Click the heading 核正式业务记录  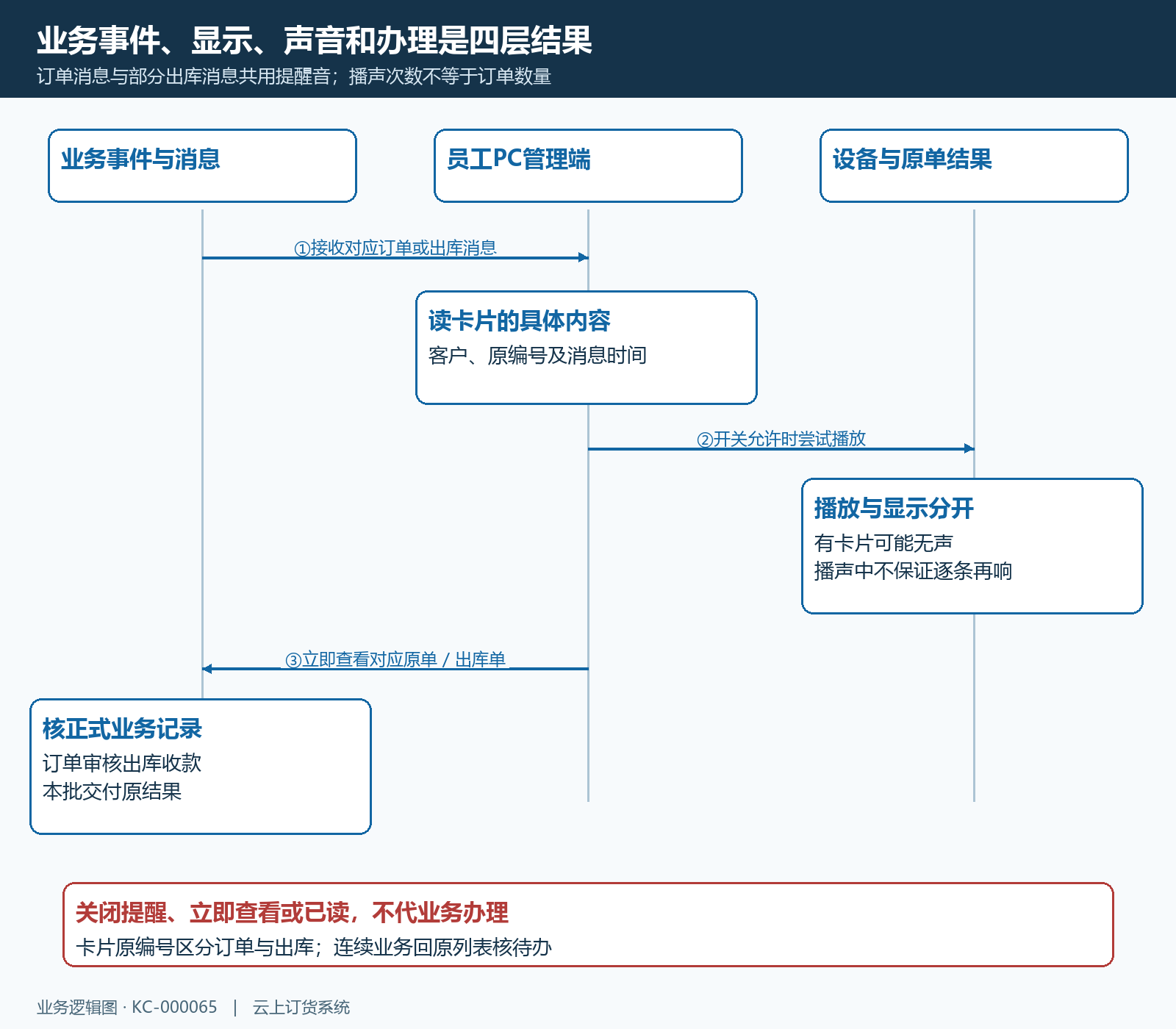[x=122, y=728]
